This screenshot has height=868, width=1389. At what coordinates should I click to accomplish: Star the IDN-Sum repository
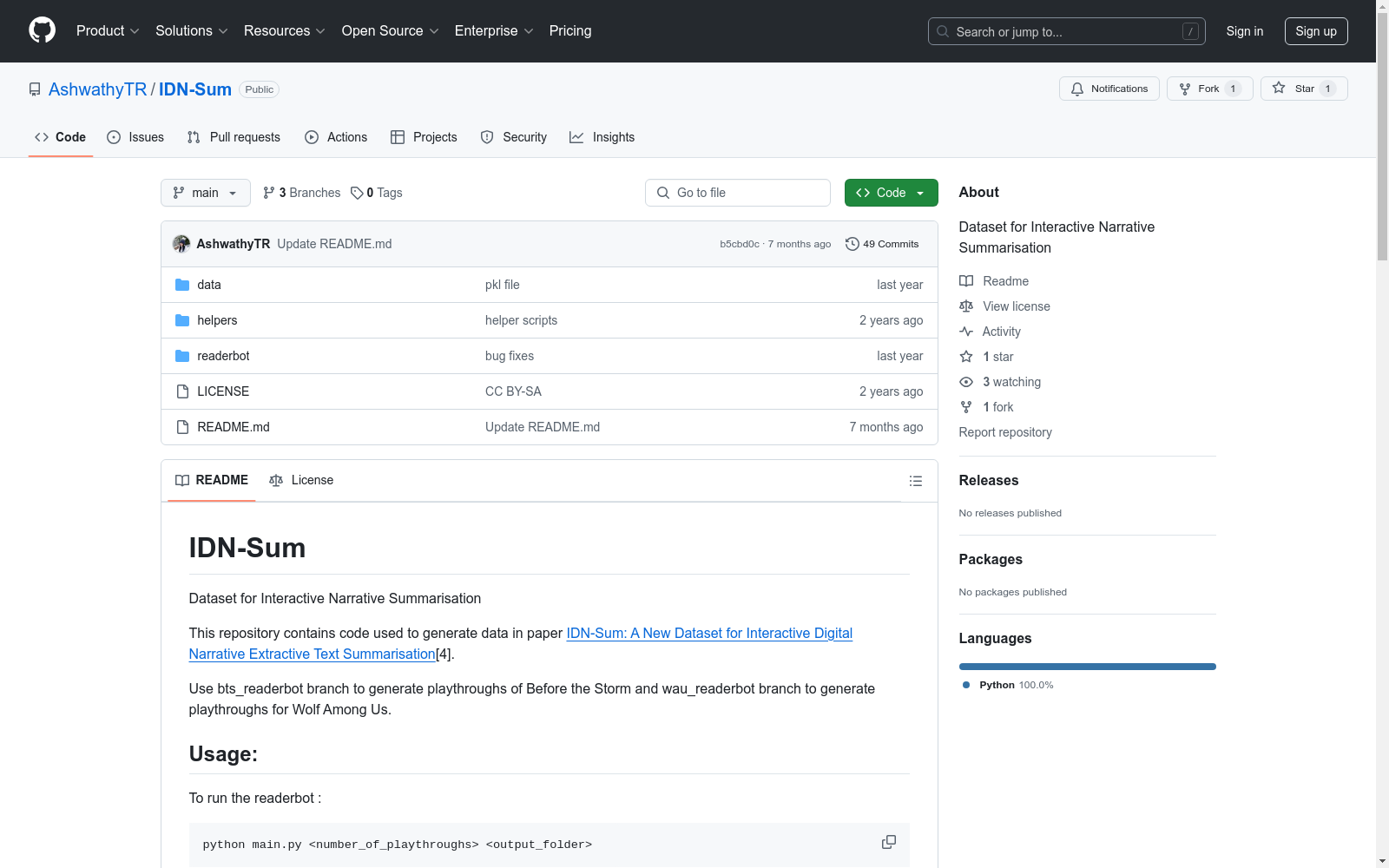click(1304, 89)
